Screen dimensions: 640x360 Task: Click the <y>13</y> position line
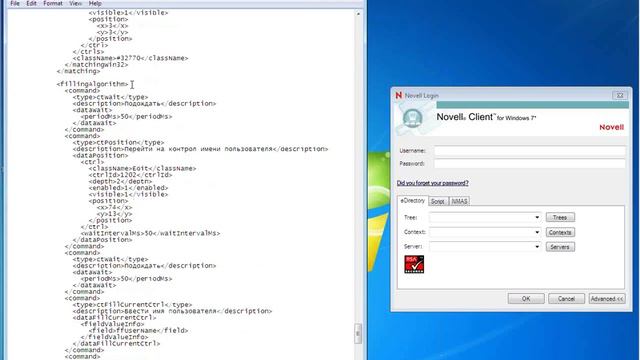pos(114,214)
